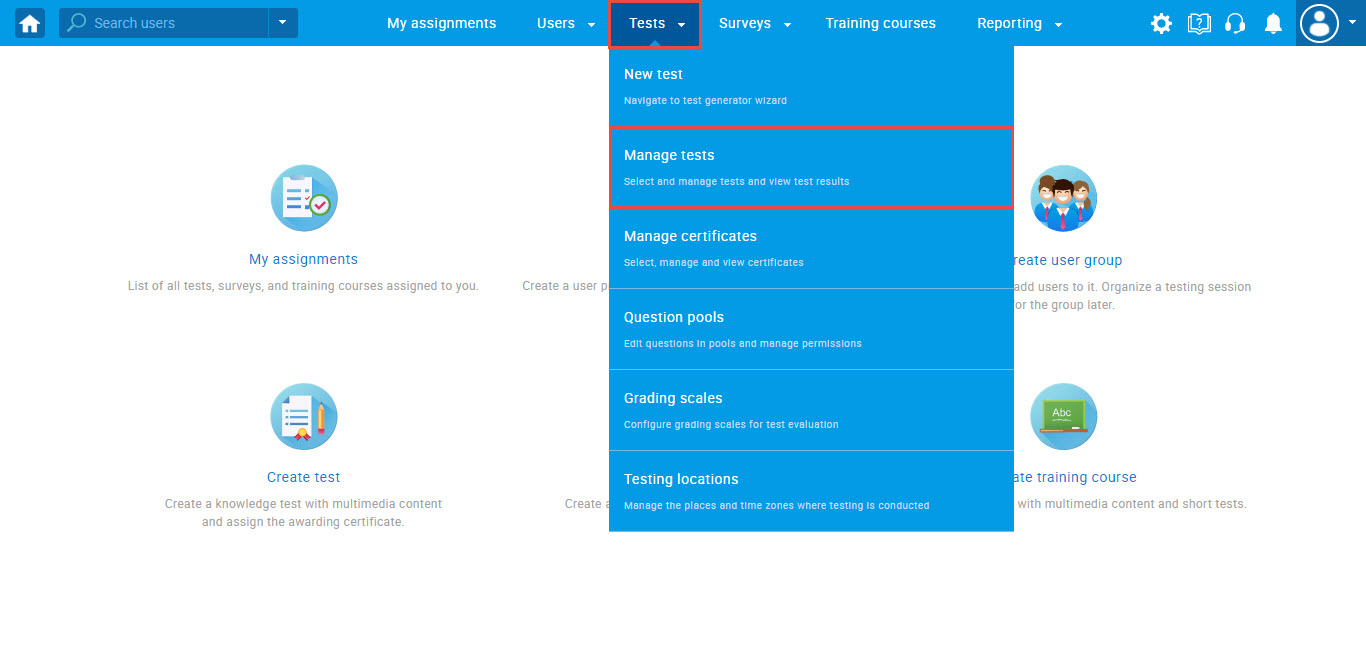Expand the Surveys menu dropdown
Viewport: 1366px width, 657px height.
click(755, 23)
